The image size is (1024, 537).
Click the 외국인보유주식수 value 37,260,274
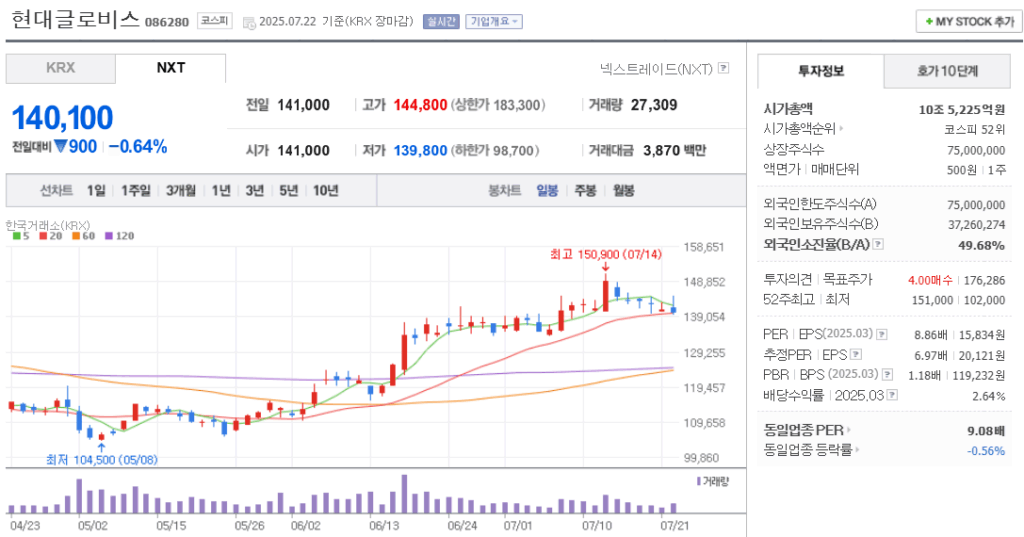tap(976, 225)
